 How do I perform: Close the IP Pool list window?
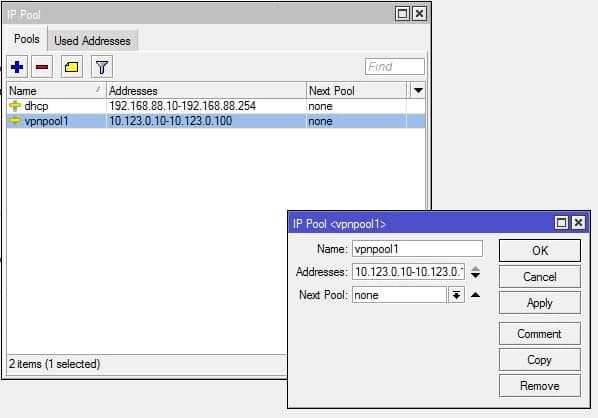419,14
